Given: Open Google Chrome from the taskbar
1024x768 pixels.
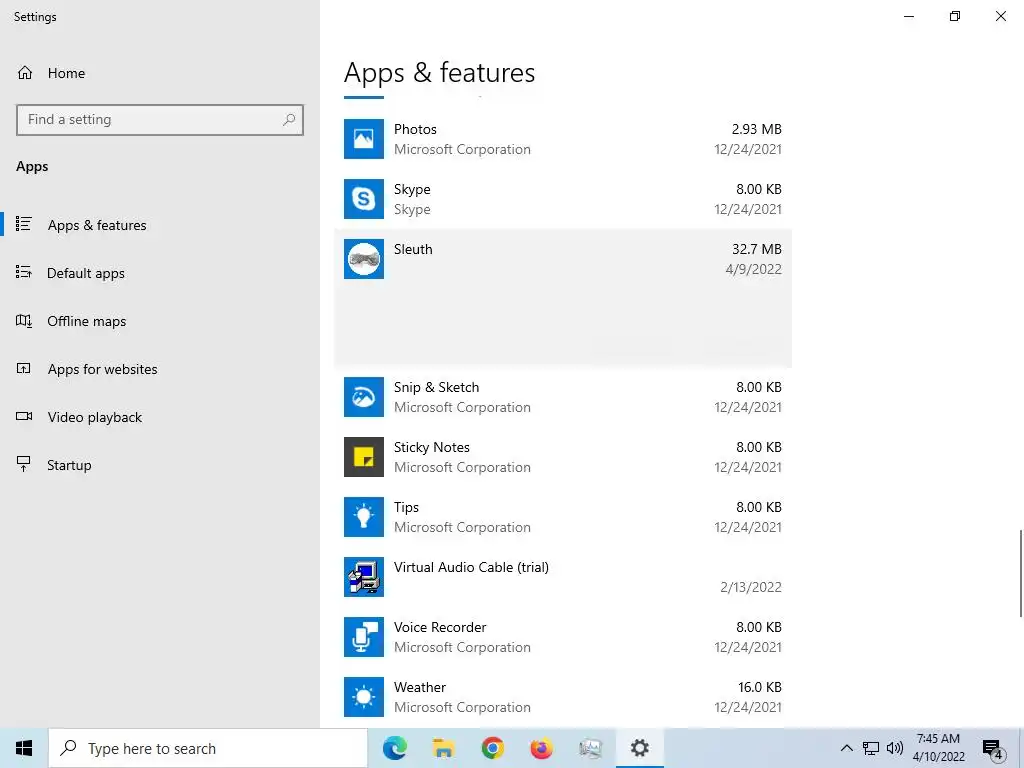Looking at the screenshot, I should point(492,748).
